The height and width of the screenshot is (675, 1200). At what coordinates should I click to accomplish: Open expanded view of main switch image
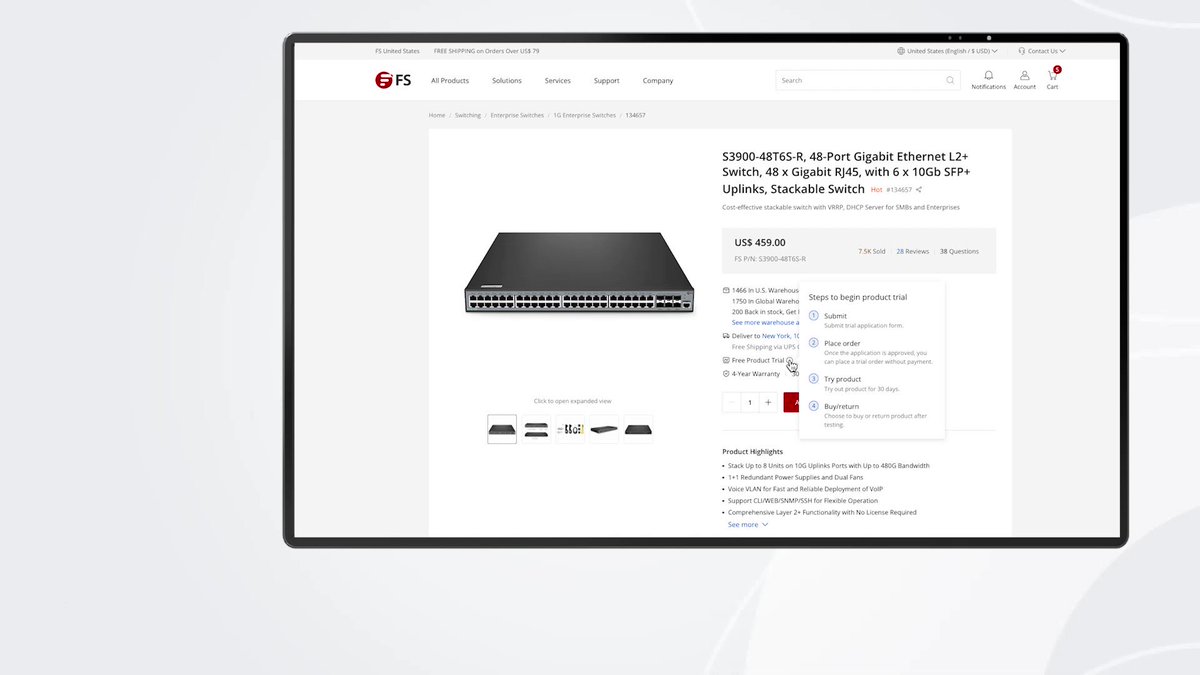tap(578, 273)
